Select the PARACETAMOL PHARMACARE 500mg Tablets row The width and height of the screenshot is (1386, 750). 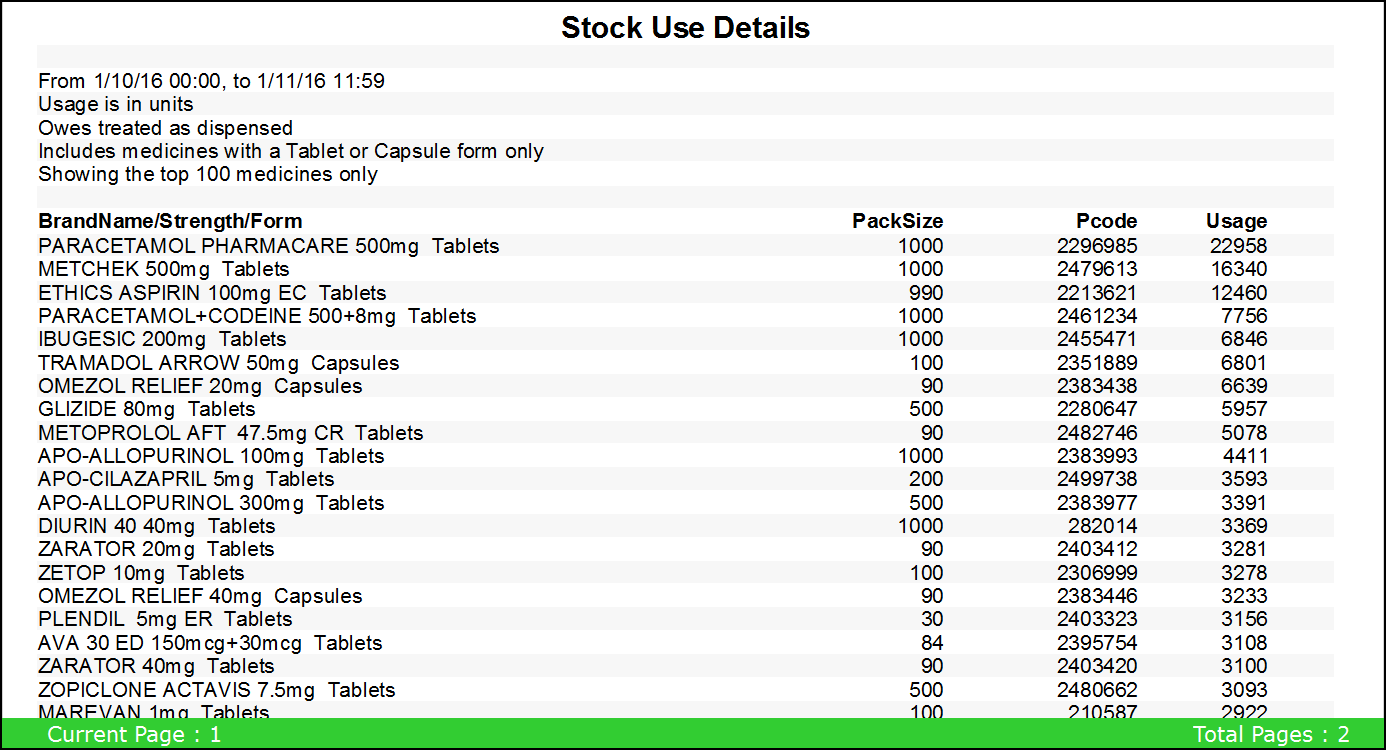(268, 246)
